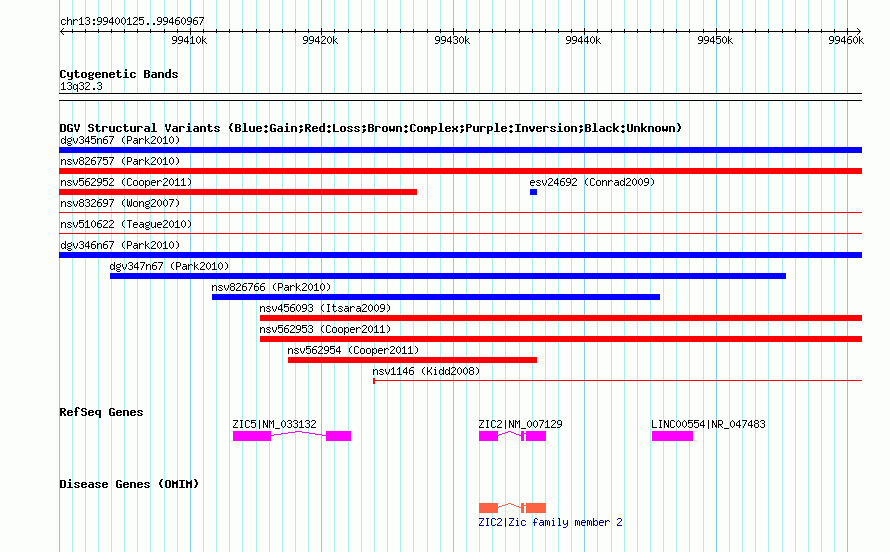Click the RefSeq Genes track title
The image size is (890, 552).
pyautogui.click(x=102, y=412)
